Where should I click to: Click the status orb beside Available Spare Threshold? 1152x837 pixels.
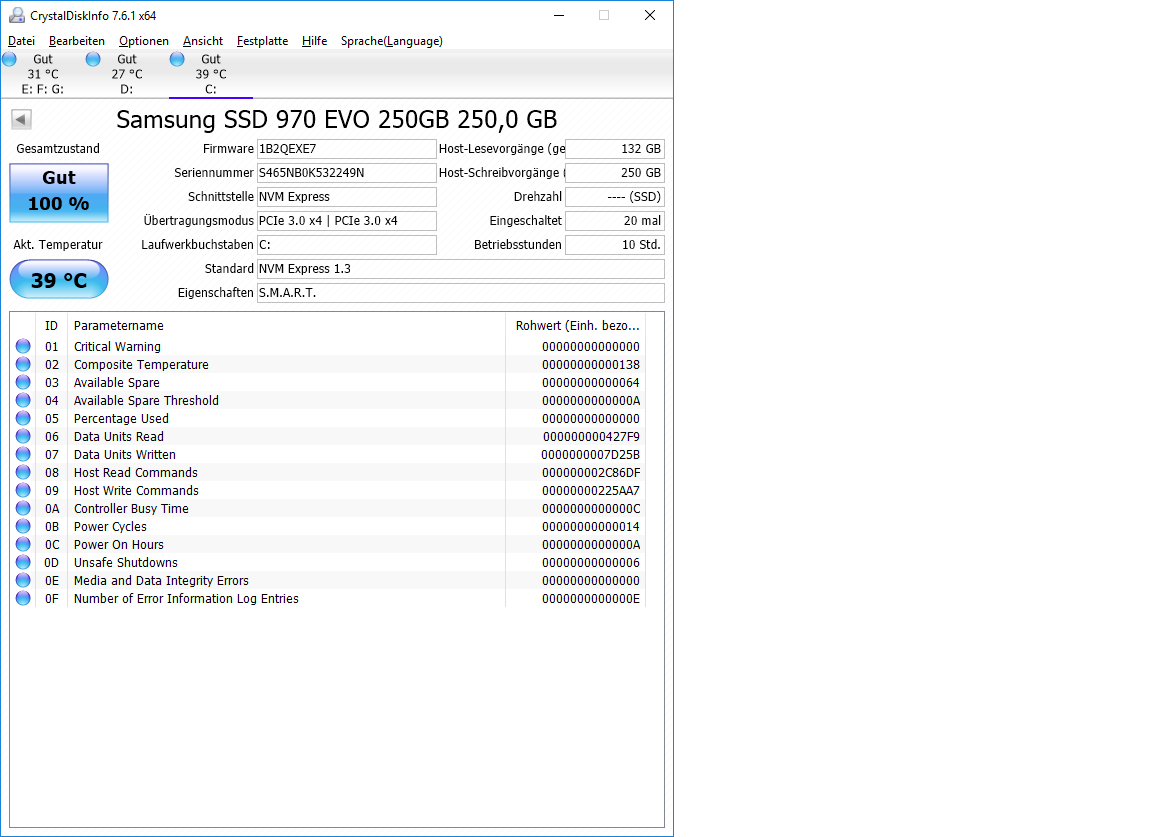click(x=24, y=400)
